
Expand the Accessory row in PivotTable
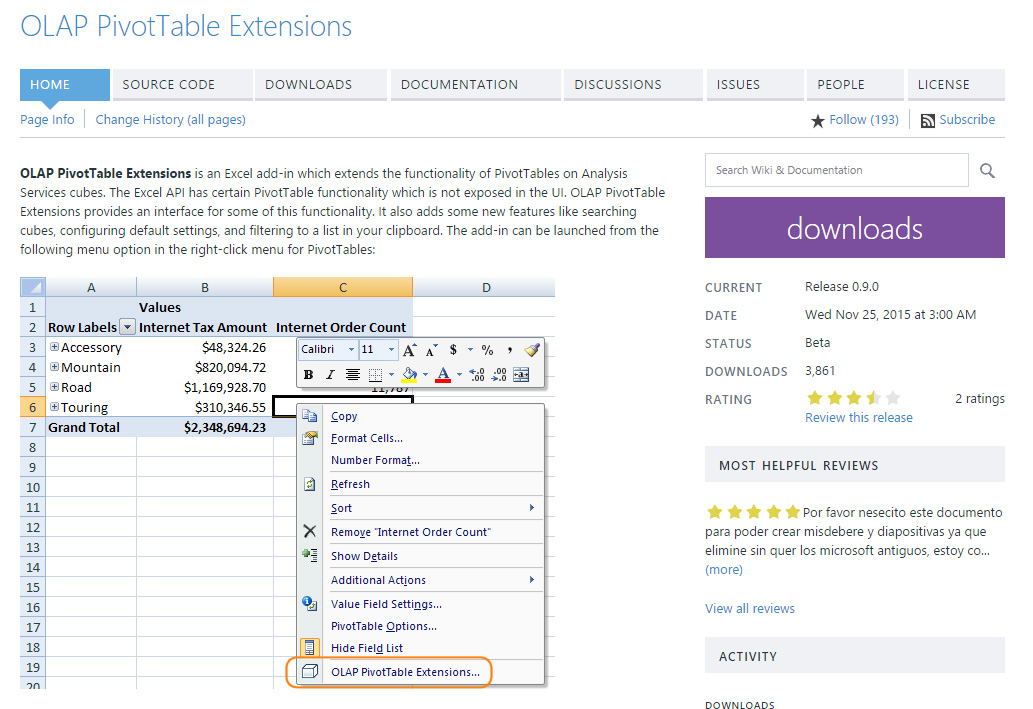(x=54, y=348)
